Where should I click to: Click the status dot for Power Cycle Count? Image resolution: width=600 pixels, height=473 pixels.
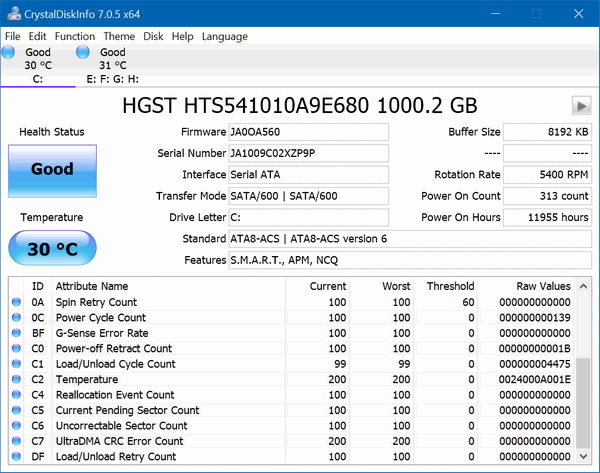[16, 317]
